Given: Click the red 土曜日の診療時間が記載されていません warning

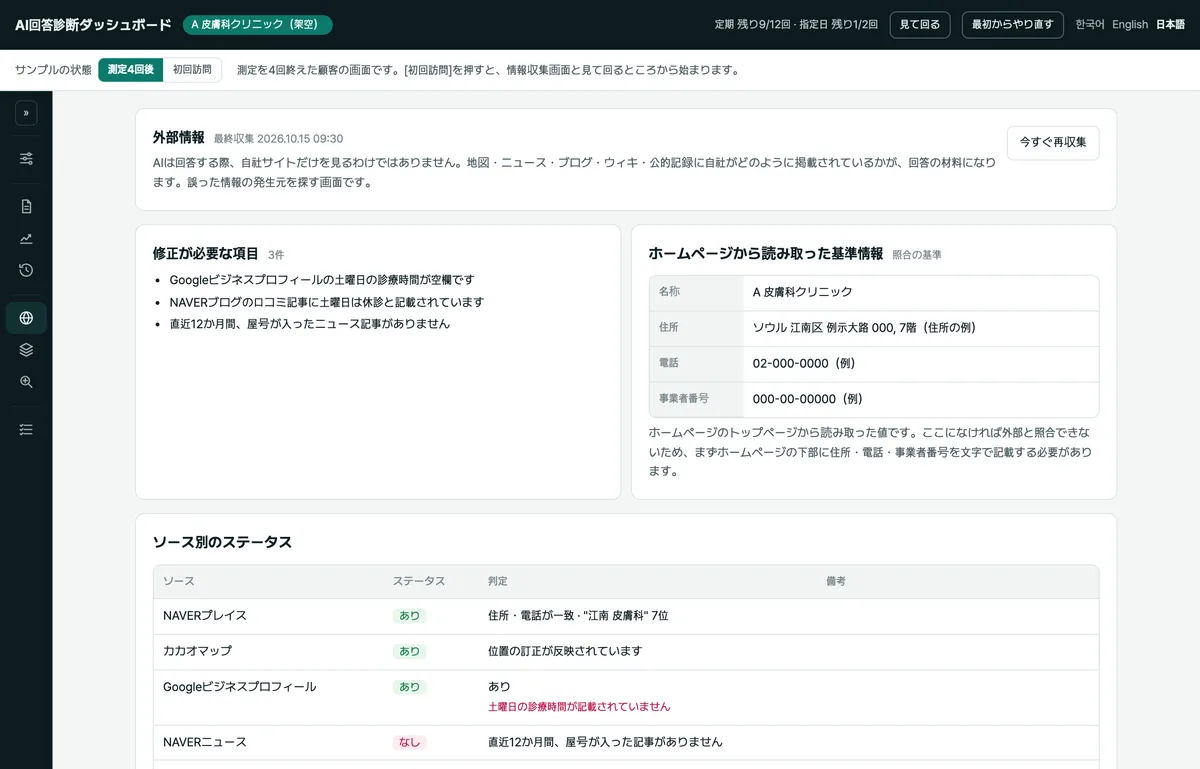Looking at the screenshot, I should coord(579,706).
